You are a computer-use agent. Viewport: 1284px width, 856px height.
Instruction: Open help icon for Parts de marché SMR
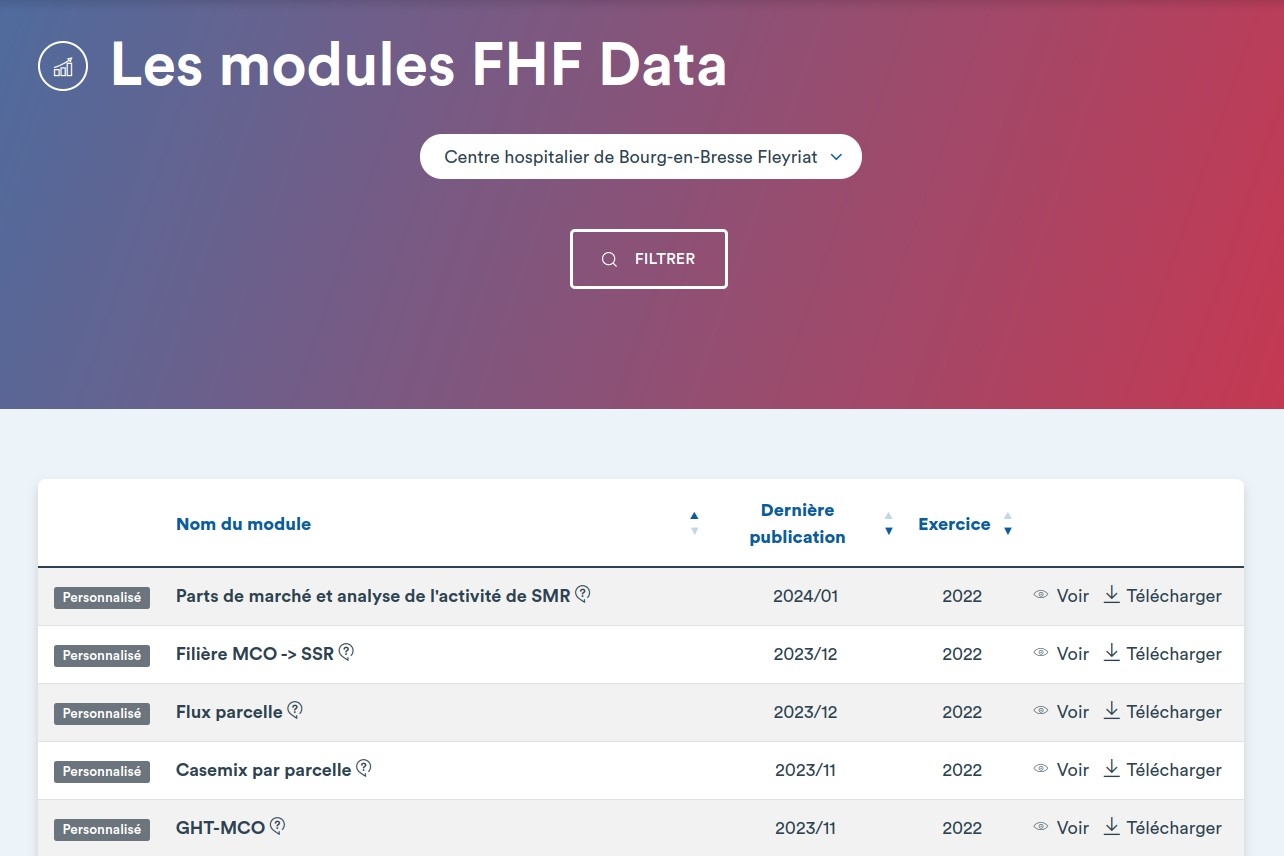[x=583, y=594]
